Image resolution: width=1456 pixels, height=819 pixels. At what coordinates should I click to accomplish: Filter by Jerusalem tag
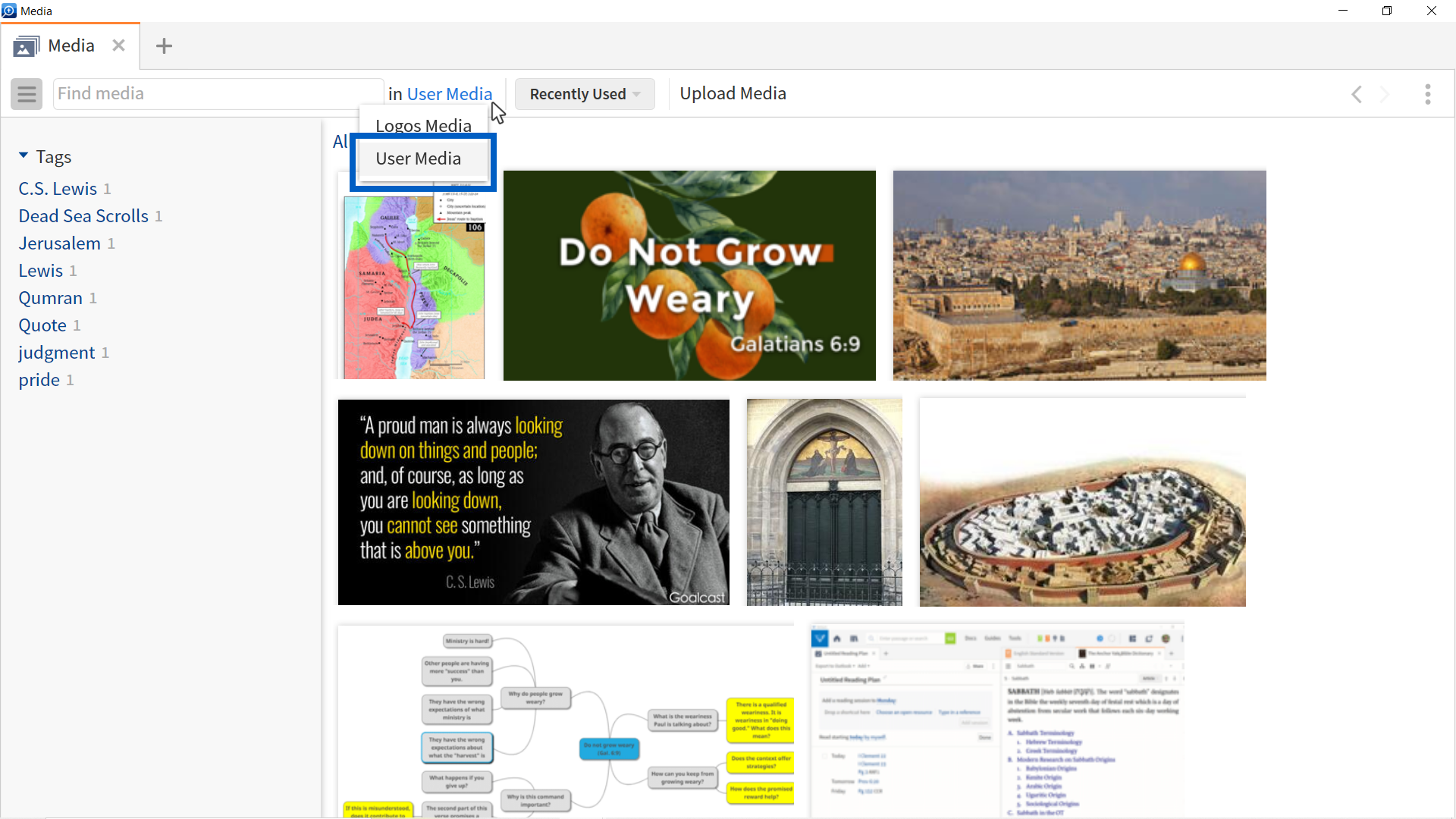click(x=60, y=243)
